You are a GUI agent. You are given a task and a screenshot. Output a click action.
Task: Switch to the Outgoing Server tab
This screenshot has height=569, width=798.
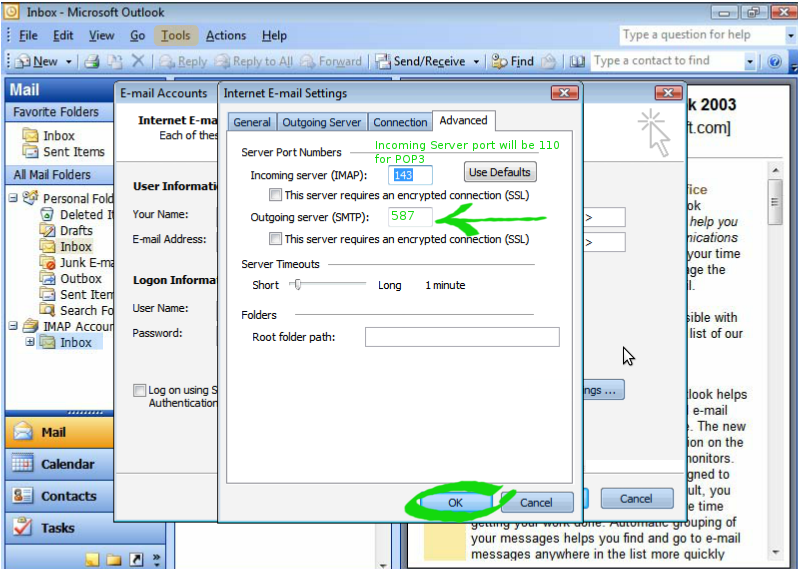(322, 122)
